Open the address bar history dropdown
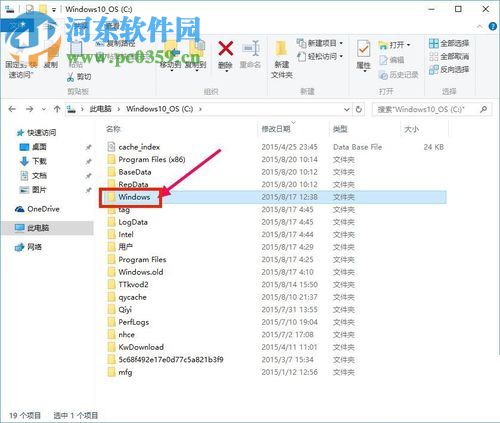The width and height of the screenshot is (500, 423). pyautogui.click(x=347, y=109)
